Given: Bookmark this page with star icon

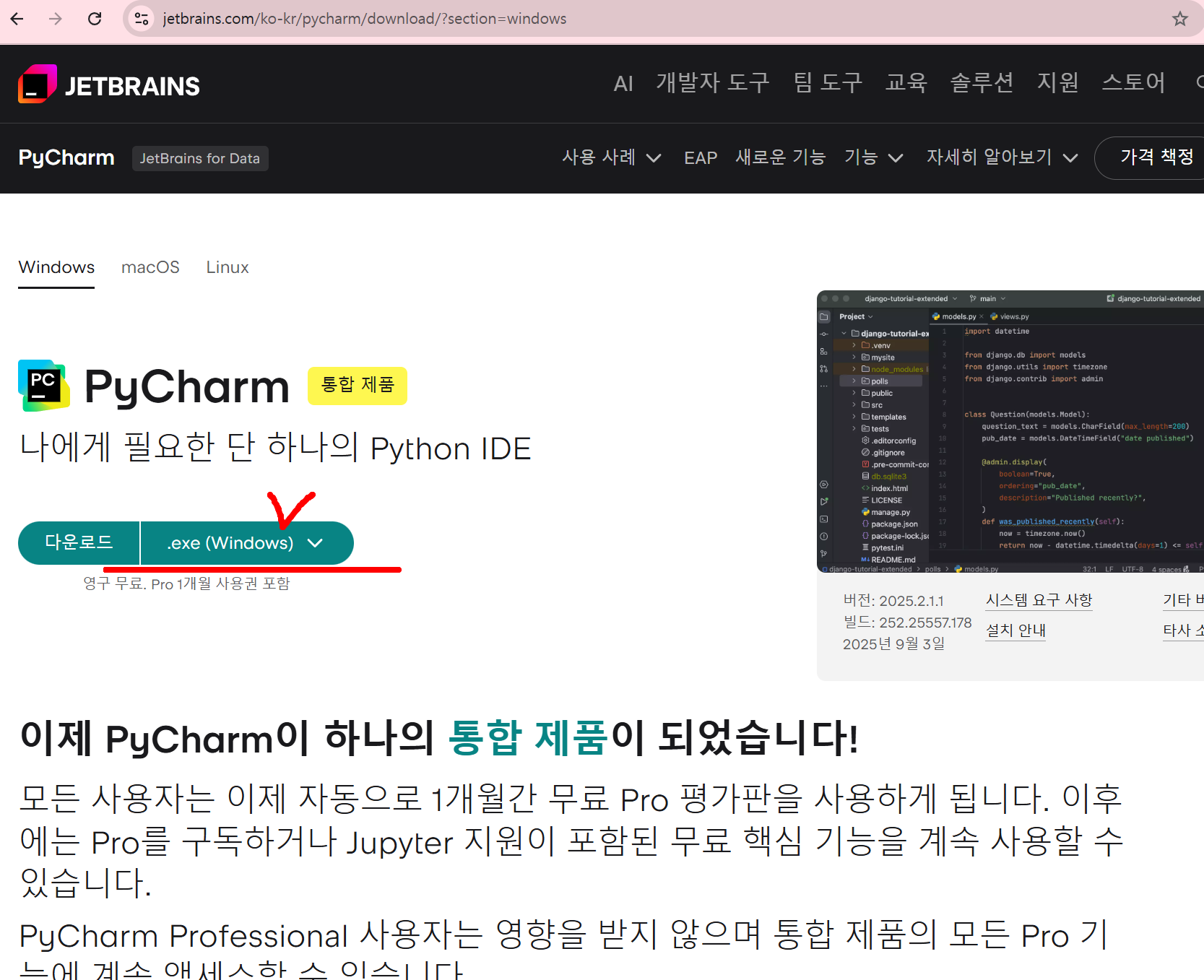Looking at the screenshot, I should click(x=1180, y=19).
